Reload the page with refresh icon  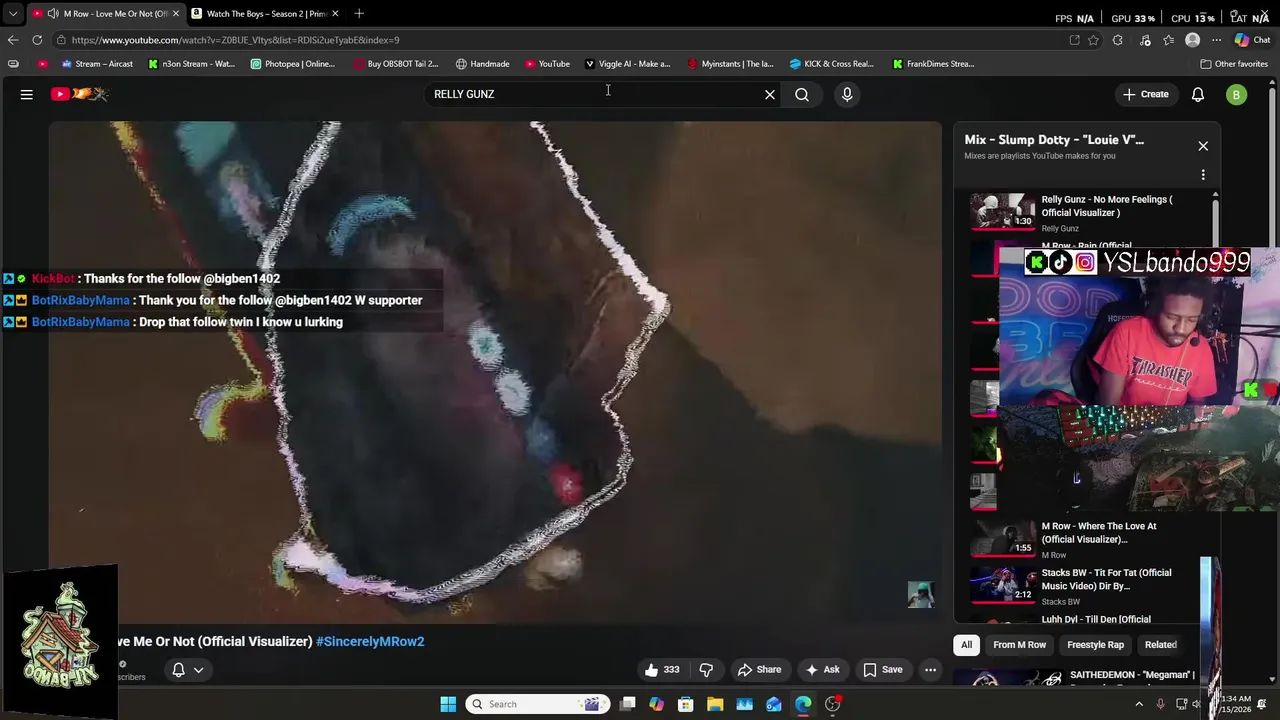click(37, 40)
